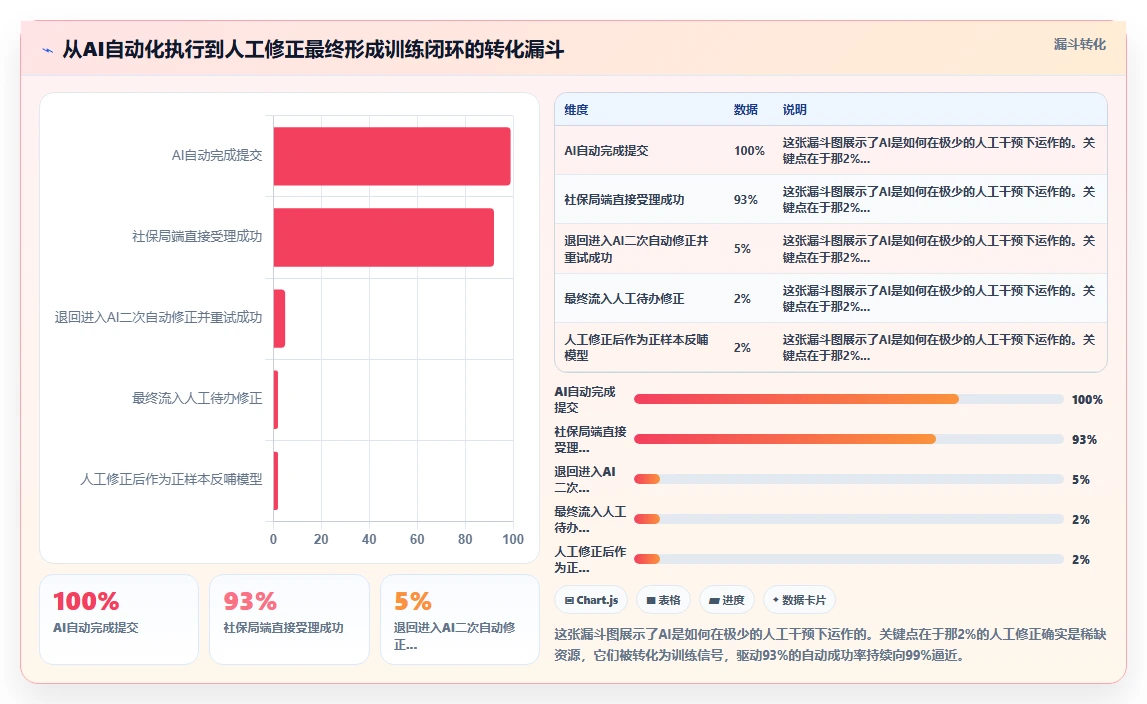The image size is (1147, 704).
Task: Click the 数据 column header
Action: click(745, 110)
